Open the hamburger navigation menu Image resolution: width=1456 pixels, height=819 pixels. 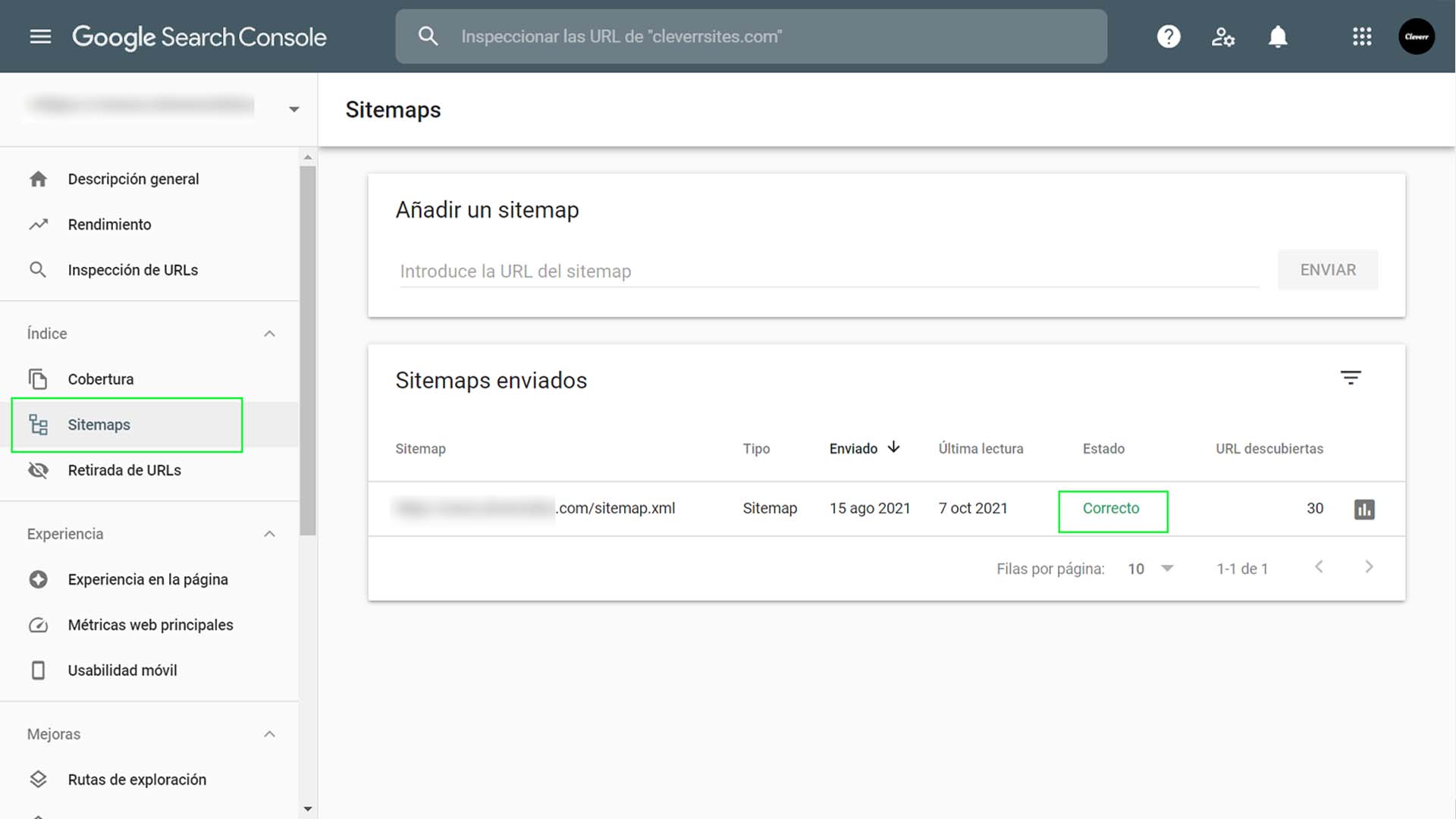pos(40,36)
